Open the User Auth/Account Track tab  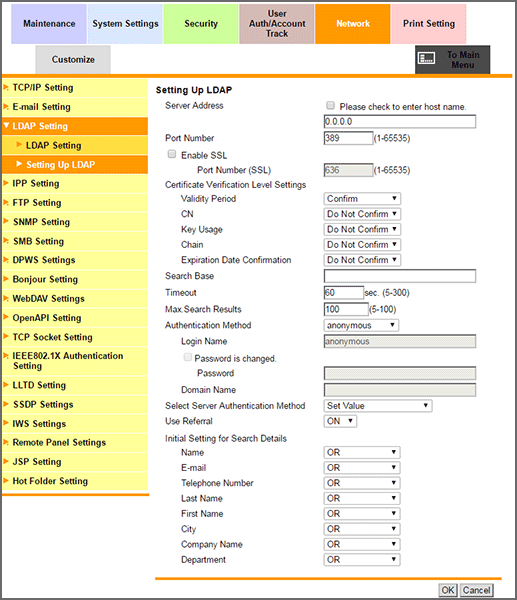point(277,24)
